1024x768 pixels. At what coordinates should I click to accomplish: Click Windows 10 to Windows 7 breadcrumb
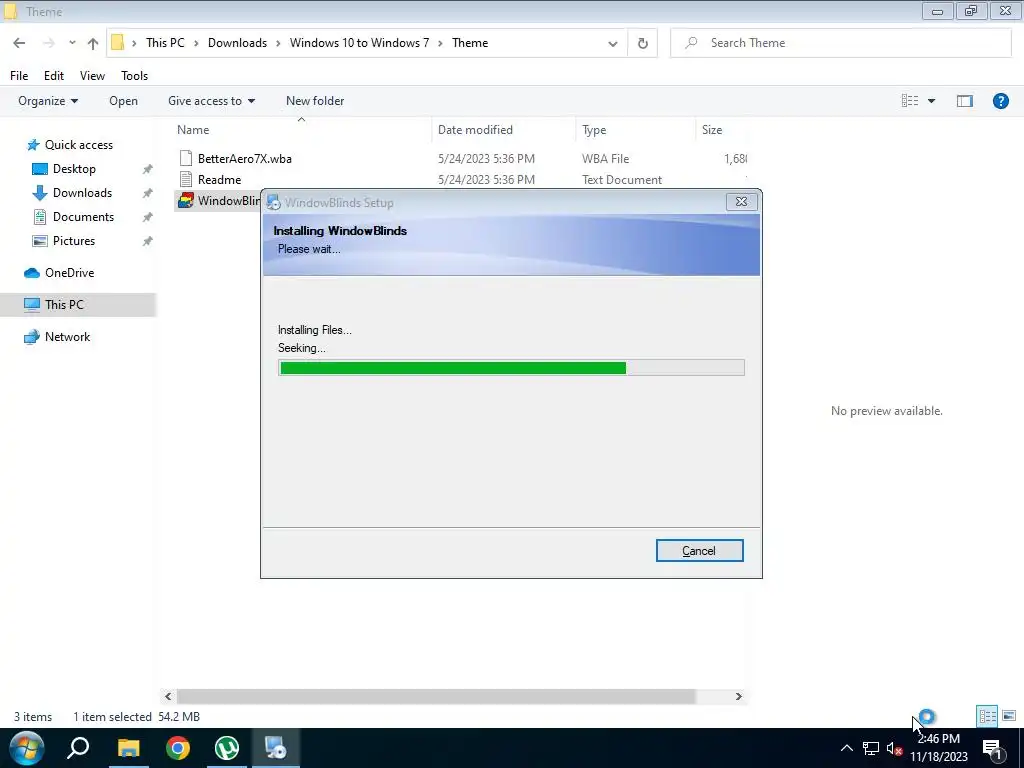point(359,43)
